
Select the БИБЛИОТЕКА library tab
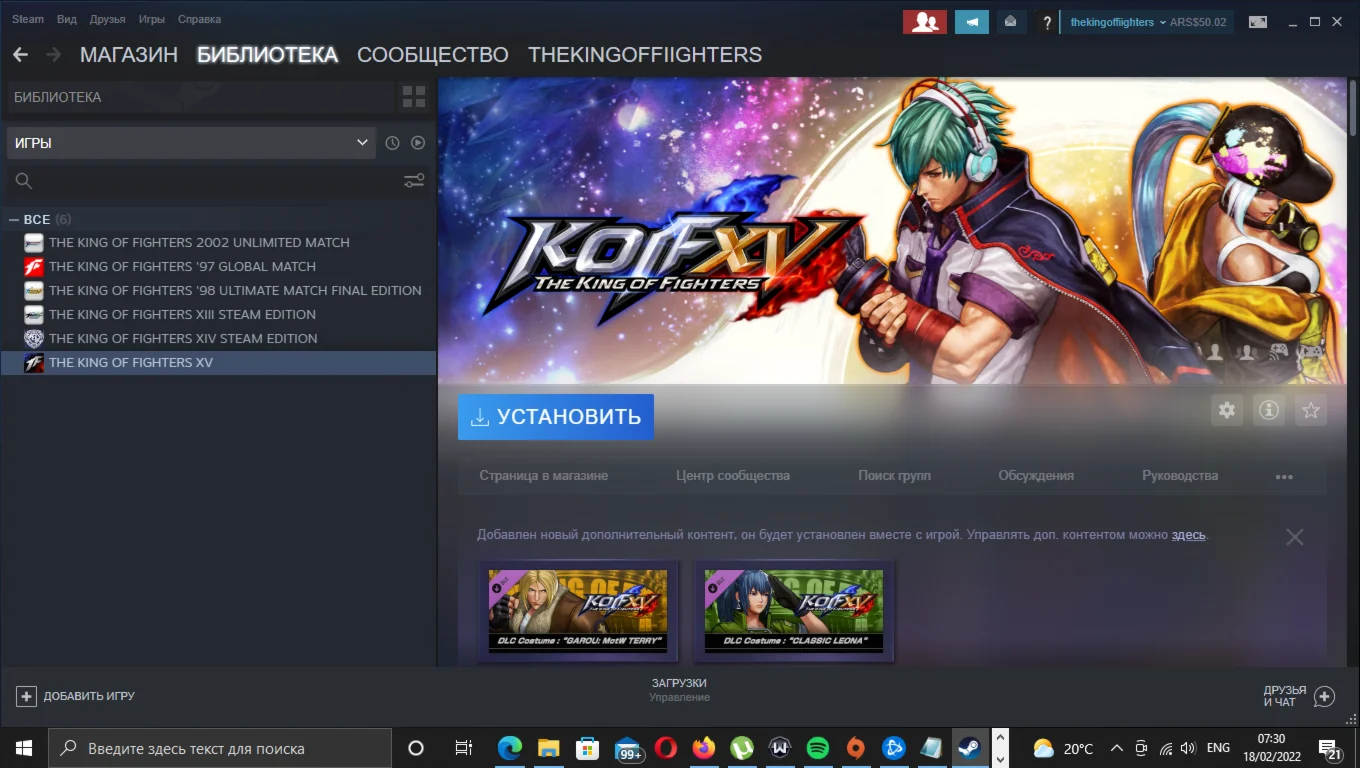coord(267,55)
